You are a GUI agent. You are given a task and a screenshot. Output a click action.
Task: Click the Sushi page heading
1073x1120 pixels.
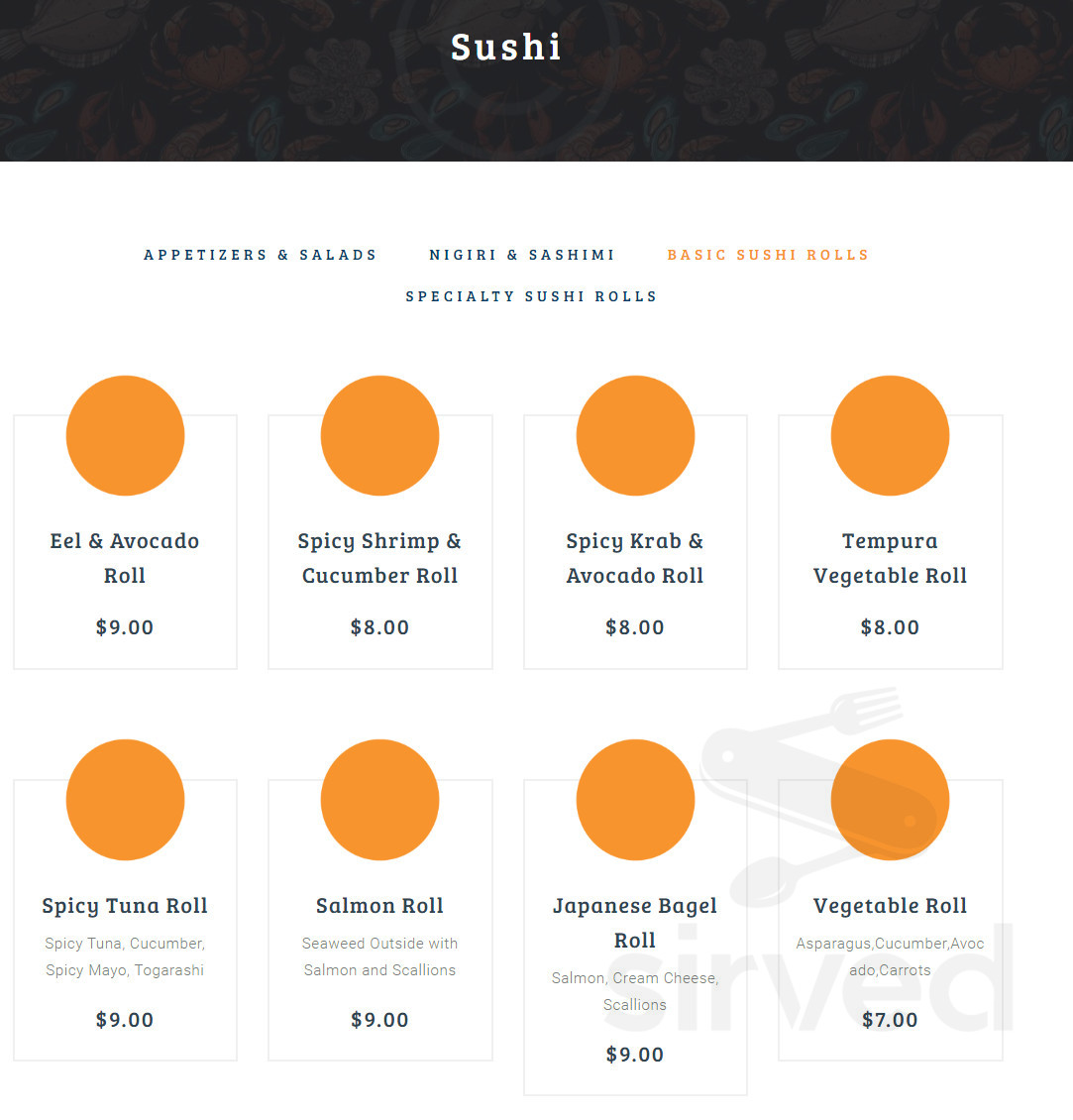tap(506, 46)
